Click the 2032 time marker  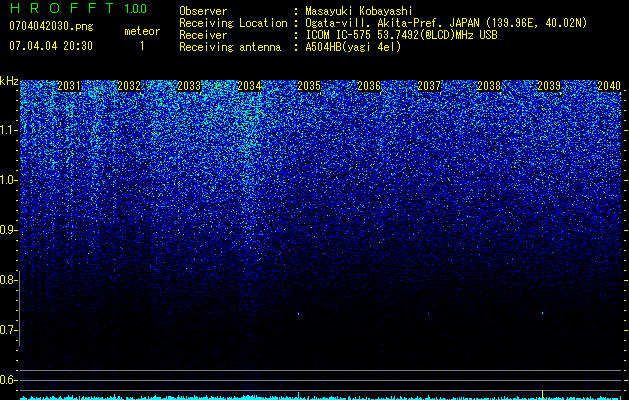pyautogui.click(x=129, y=86)
